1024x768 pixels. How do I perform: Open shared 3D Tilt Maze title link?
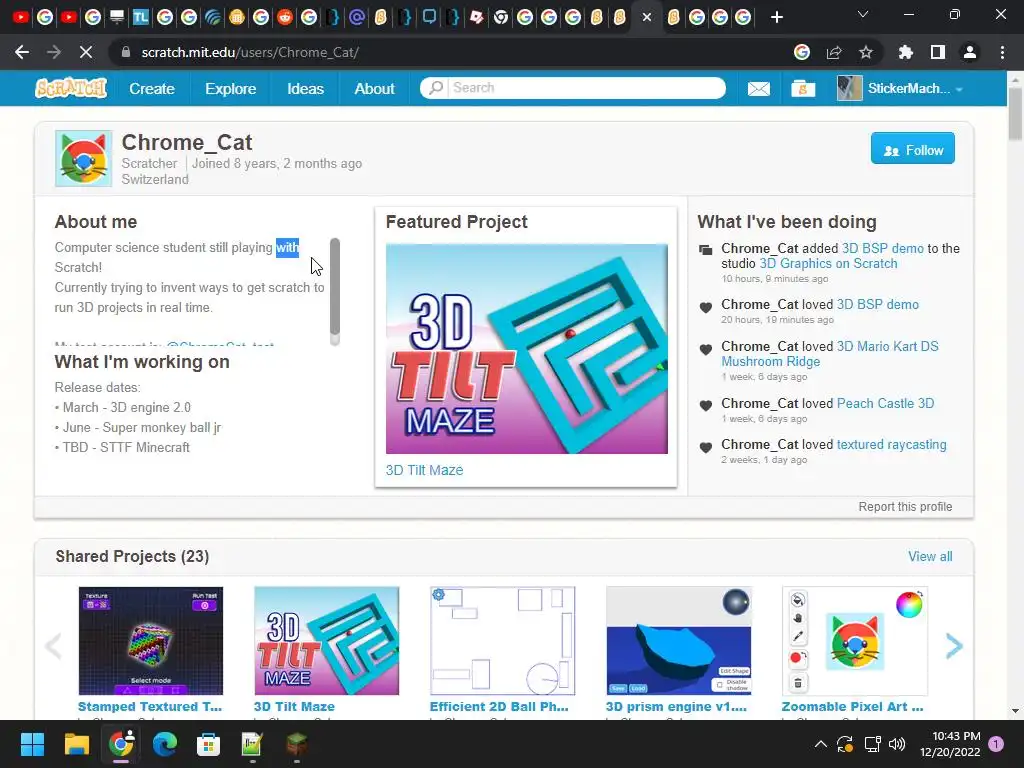295,707
